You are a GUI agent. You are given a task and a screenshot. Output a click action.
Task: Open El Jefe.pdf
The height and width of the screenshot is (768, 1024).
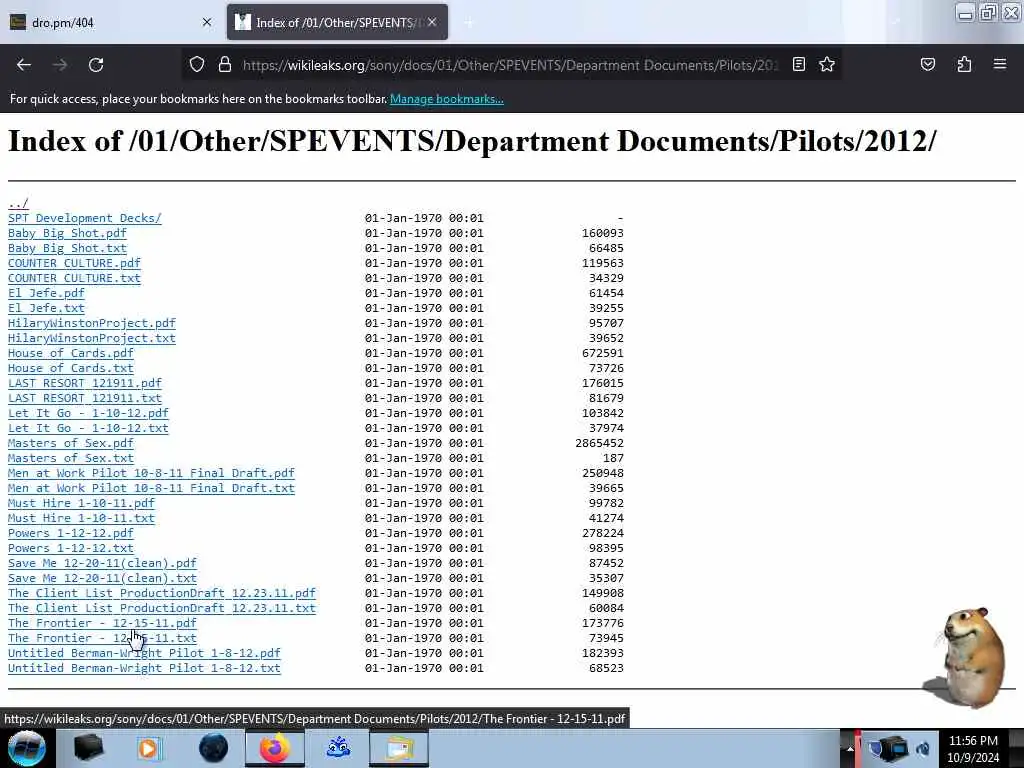46,293
